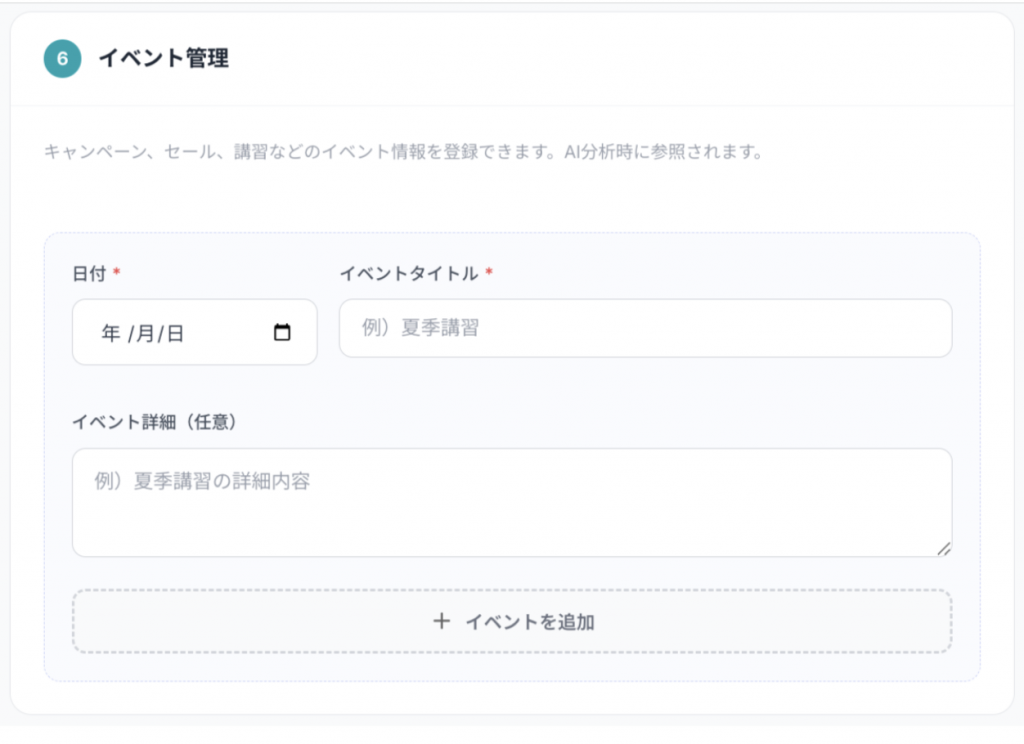This screenshot has width=1024, height=744.
Task: Click the 例）夏季講習 placeholder text
Action: pyautogui.click(x=420, y=328)
